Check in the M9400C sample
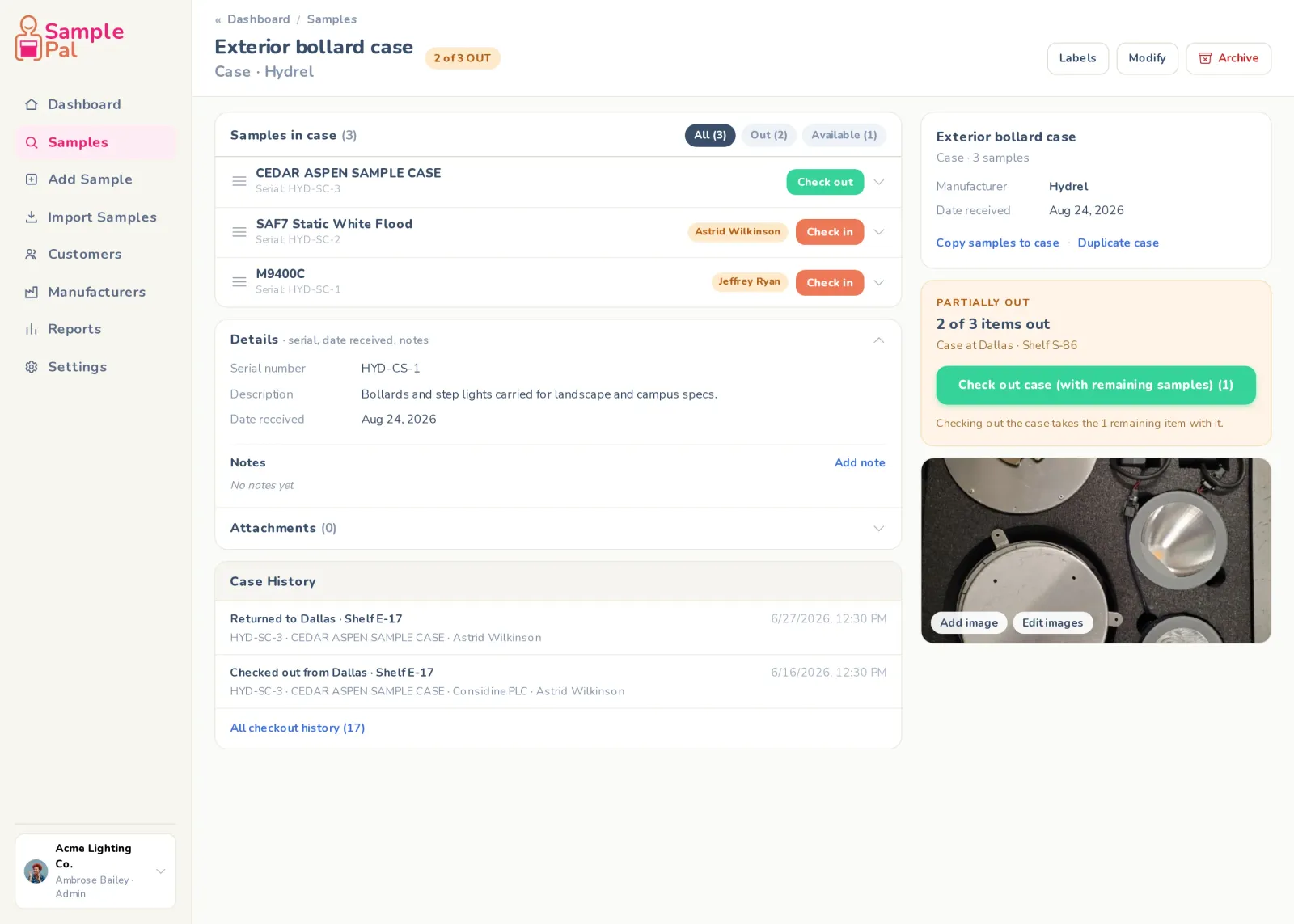Image resolution: width=1294 pixels, height=924 pixels. (x=830, y=282)
